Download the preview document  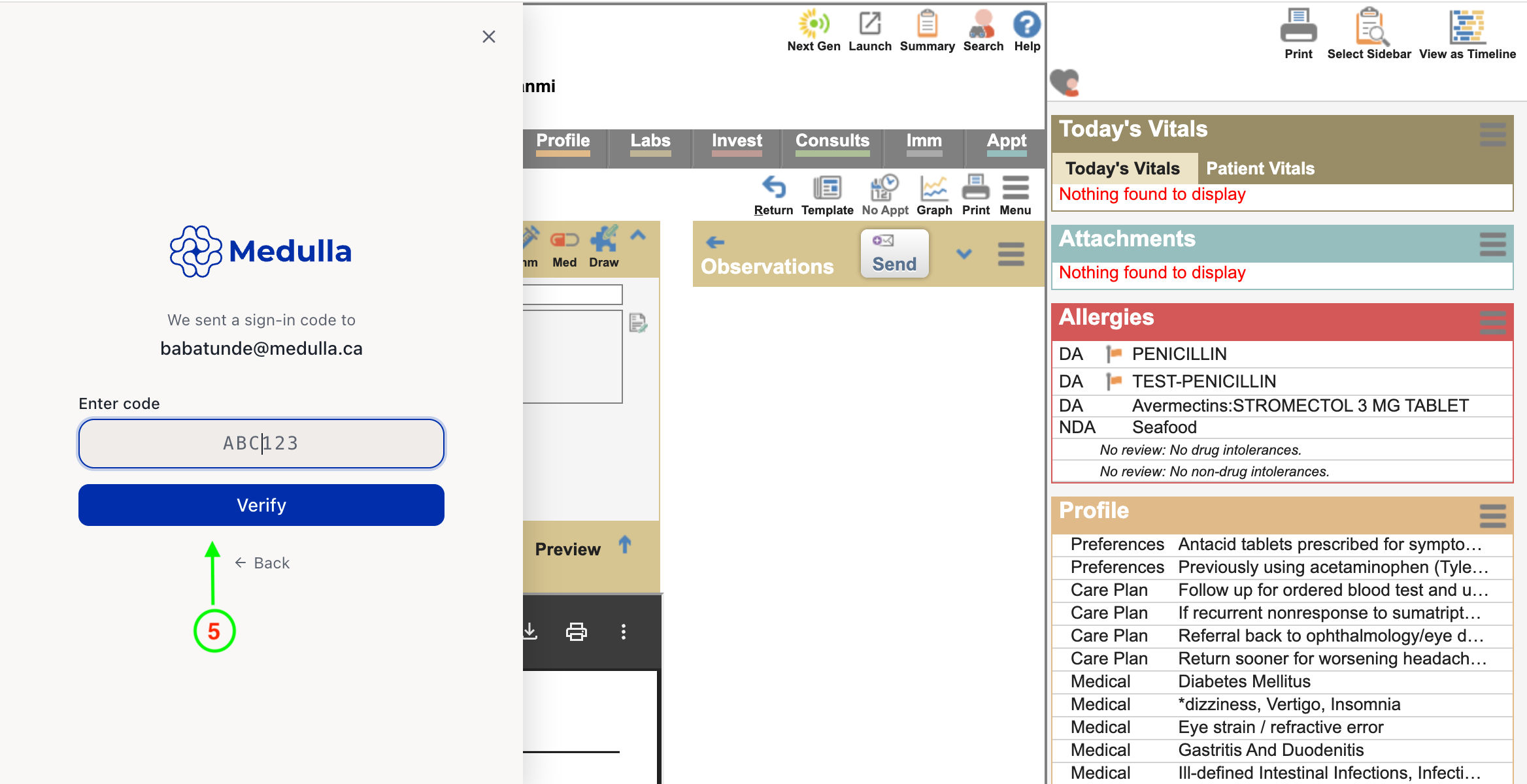click(x=530, y=631)
